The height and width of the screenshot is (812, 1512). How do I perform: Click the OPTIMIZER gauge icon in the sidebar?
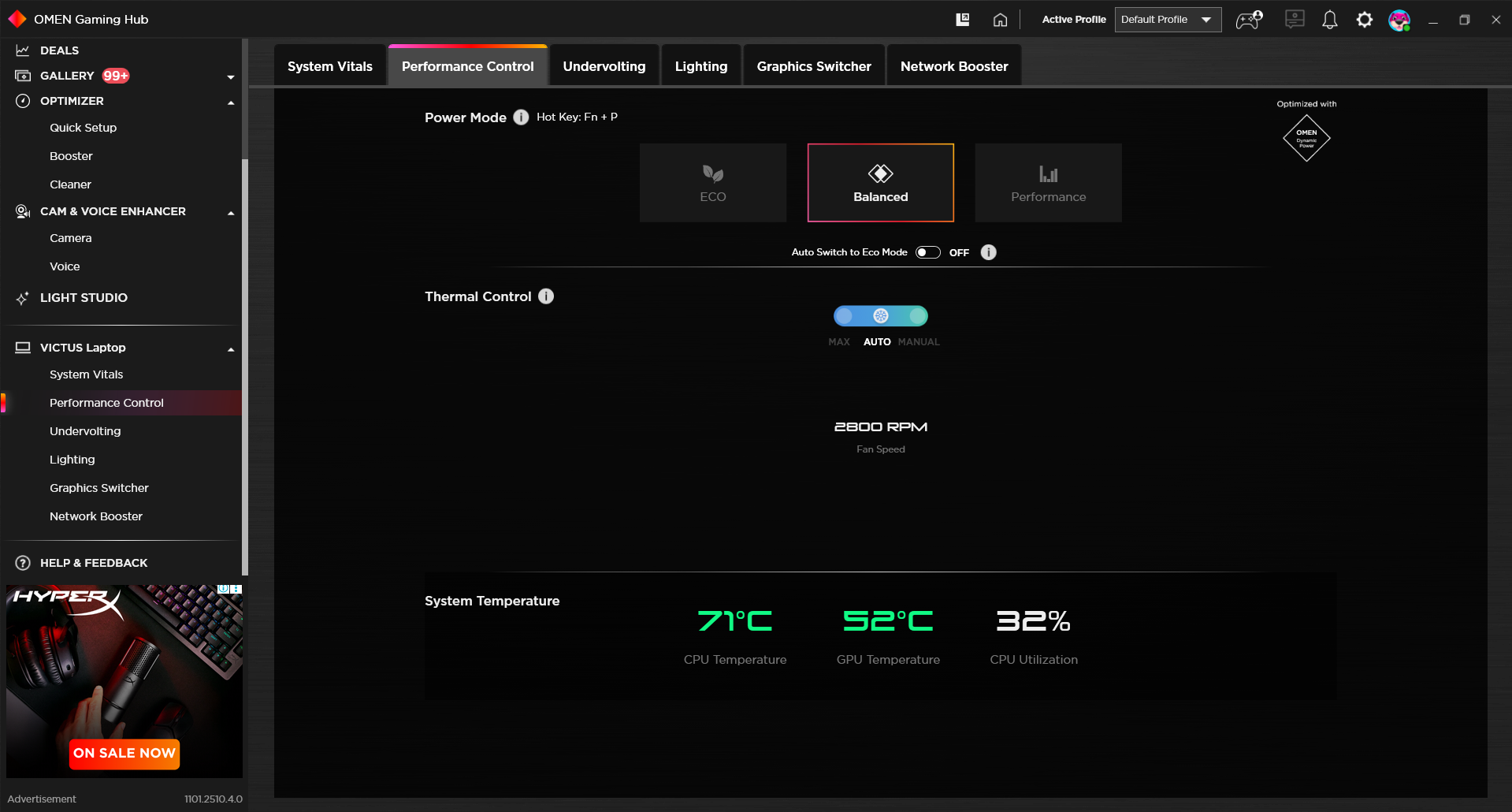coord(23,101)
